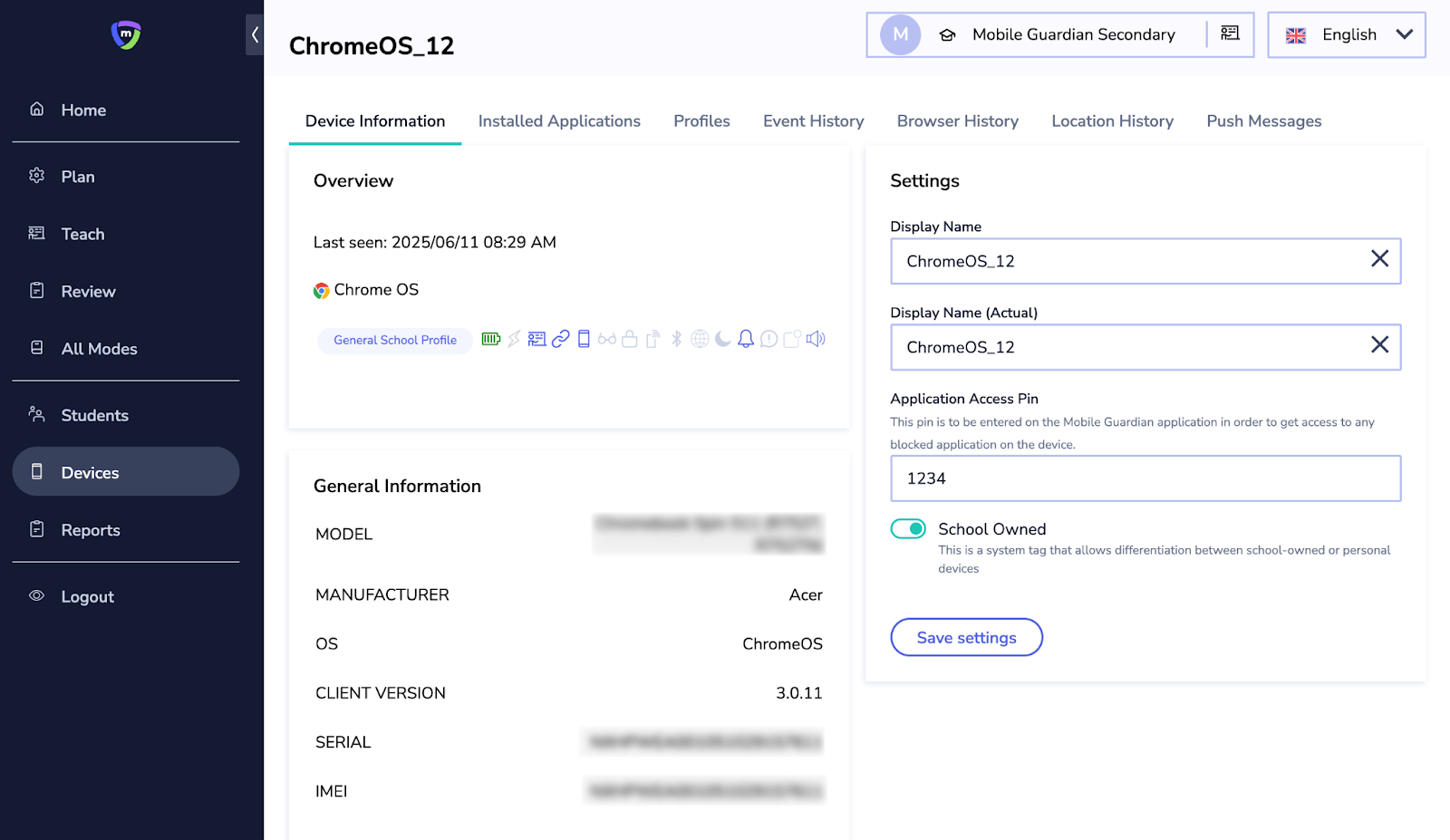Open the English language dropdown
The image size is (1450, 840).
pos(1347,34)
